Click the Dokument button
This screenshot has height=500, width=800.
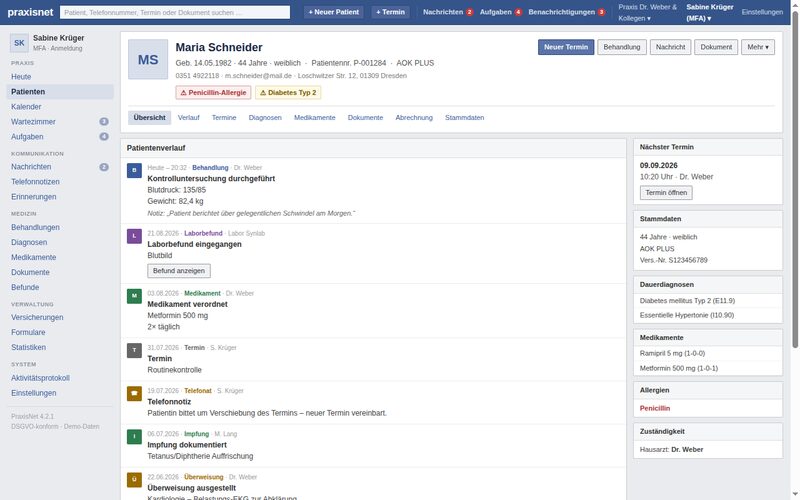click(716, 47)
